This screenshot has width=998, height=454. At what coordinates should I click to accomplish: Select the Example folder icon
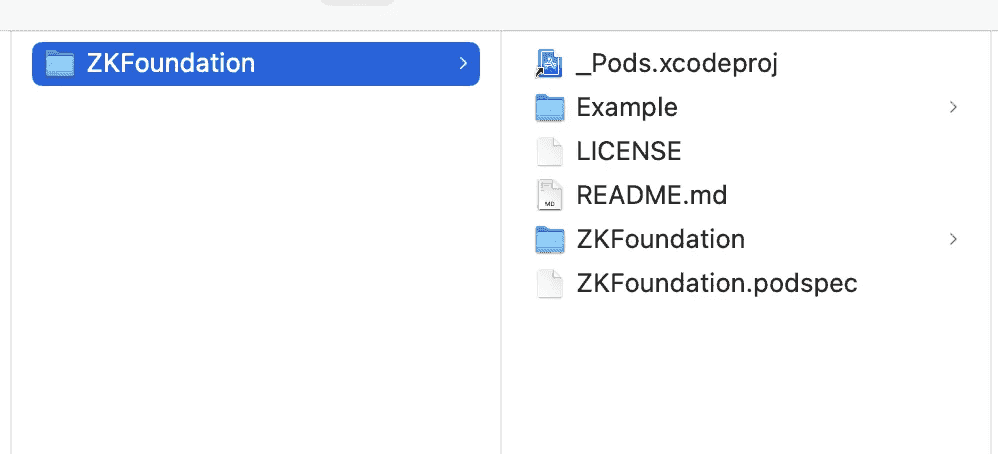pos(549,108)
